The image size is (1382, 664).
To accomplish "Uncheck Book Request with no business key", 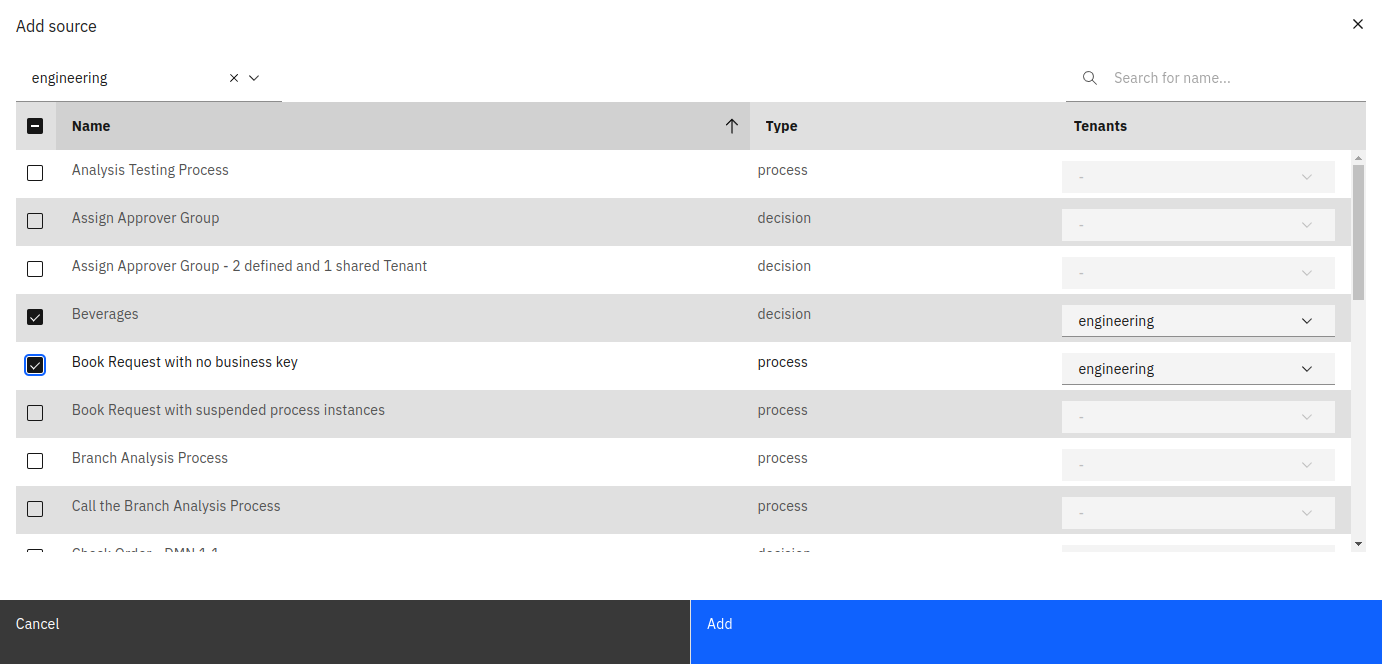I will [35, 365].
